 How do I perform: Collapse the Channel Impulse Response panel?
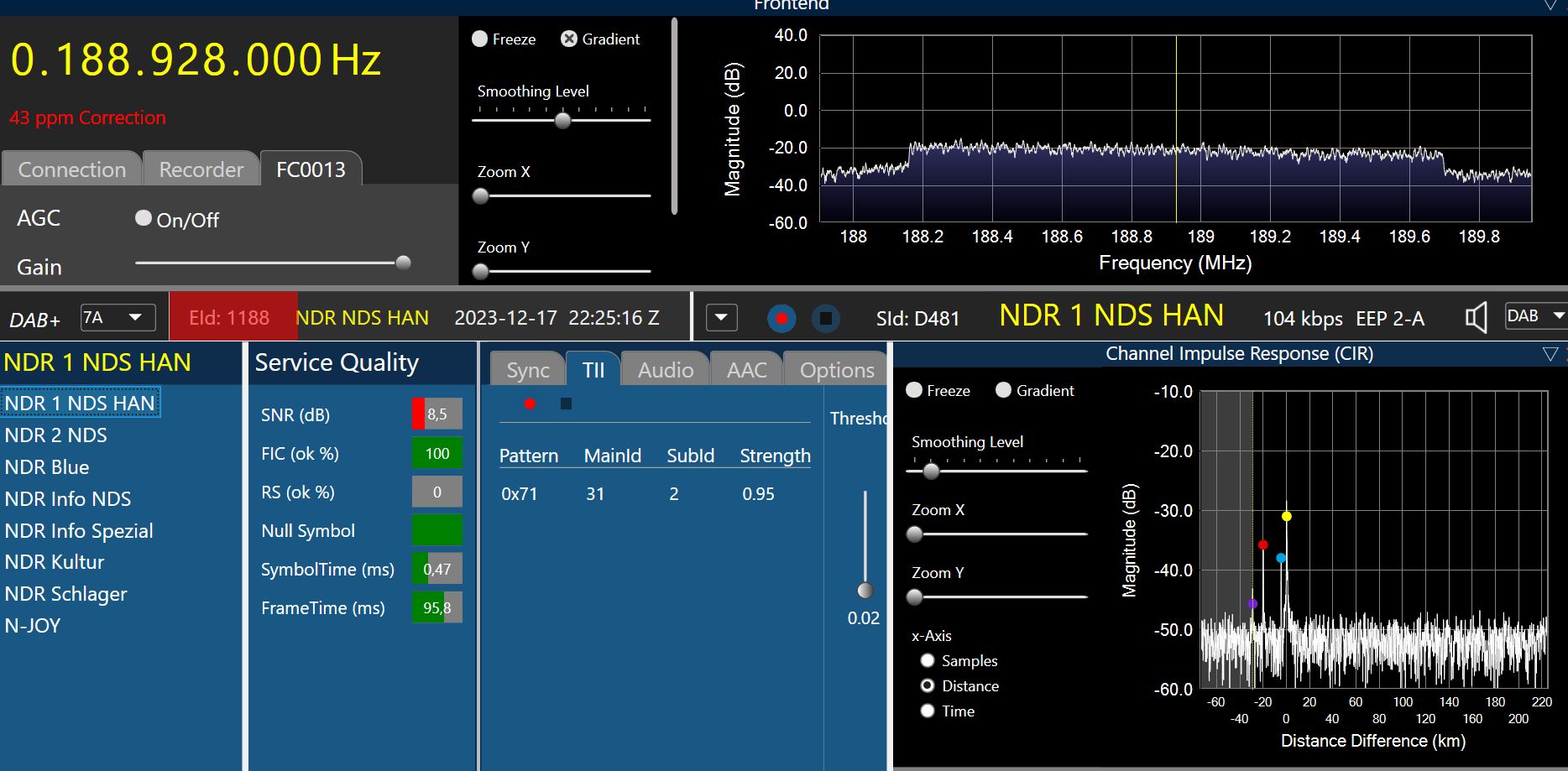click(1550, 354)
